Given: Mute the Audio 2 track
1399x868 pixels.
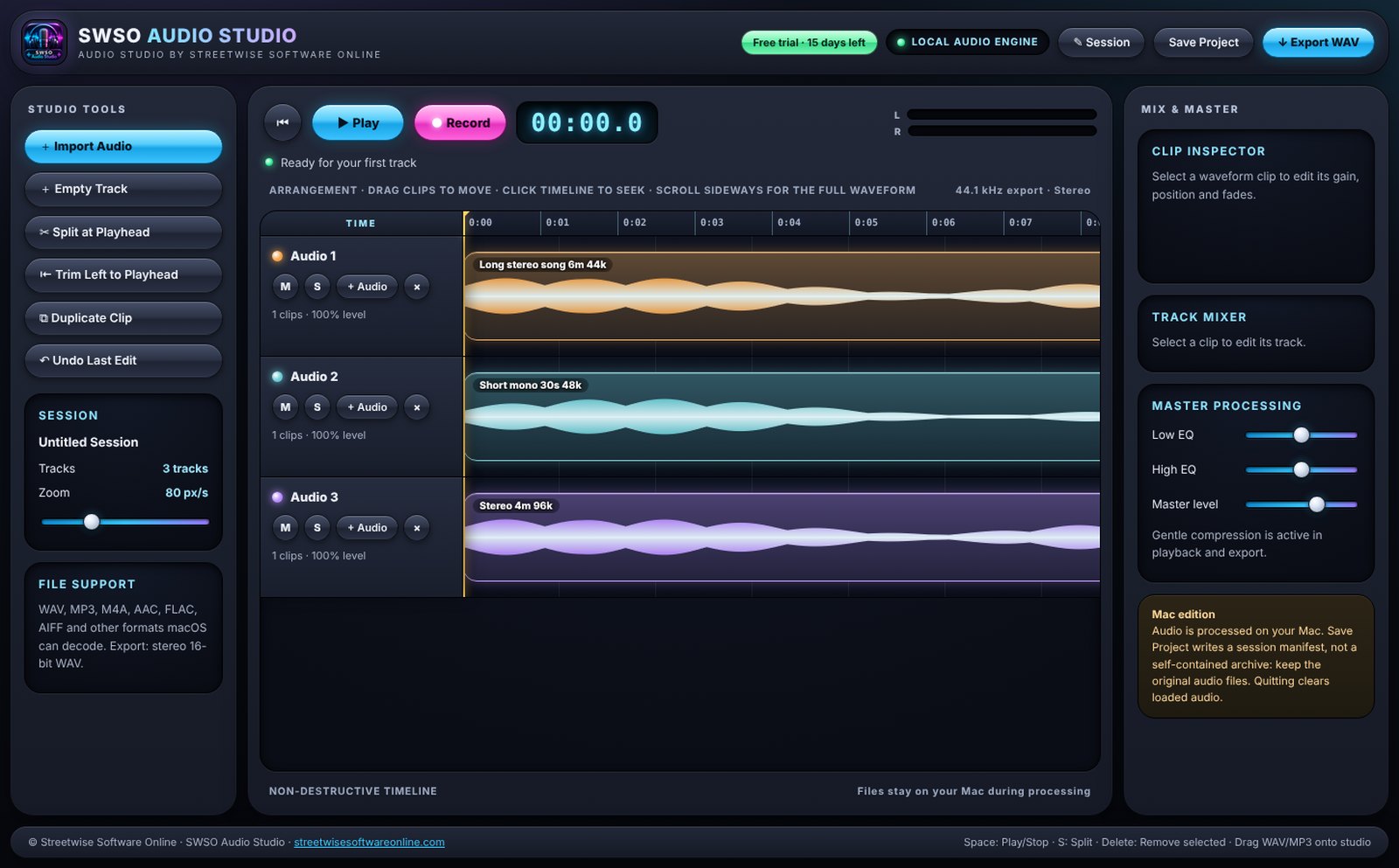Looking at the screenshot, I should (x=285, y=407).
